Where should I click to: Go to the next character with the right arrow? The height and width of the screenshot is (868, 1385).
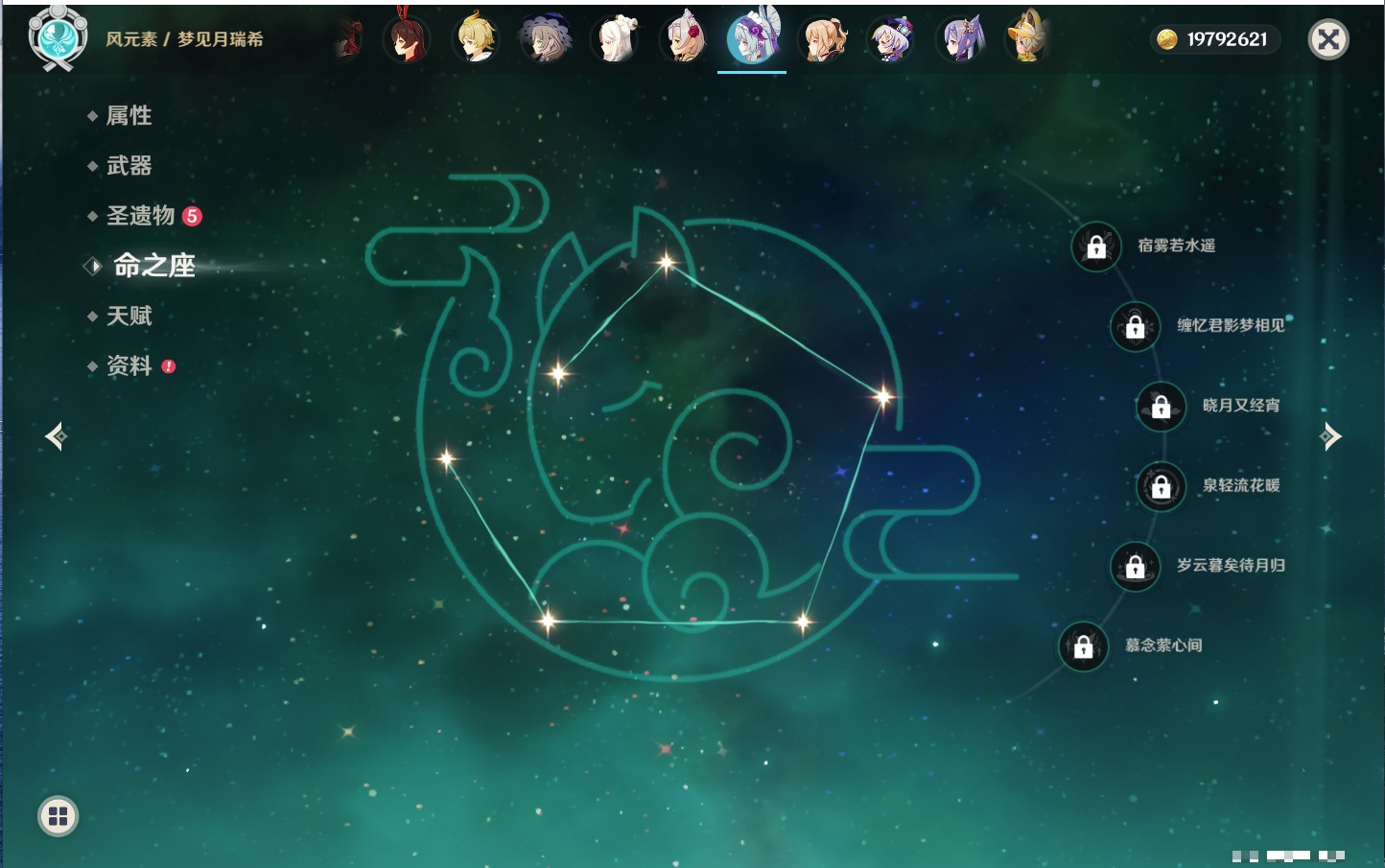[x=1330, y=436]
